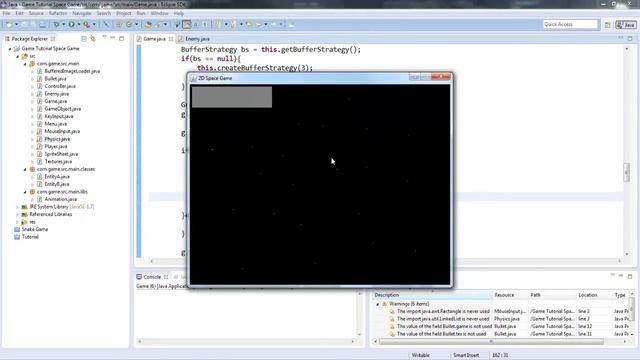This screenshot has width=640, height=360.
Task: Expand the Referenced Libraries node
Action: (x=18, y=215)
